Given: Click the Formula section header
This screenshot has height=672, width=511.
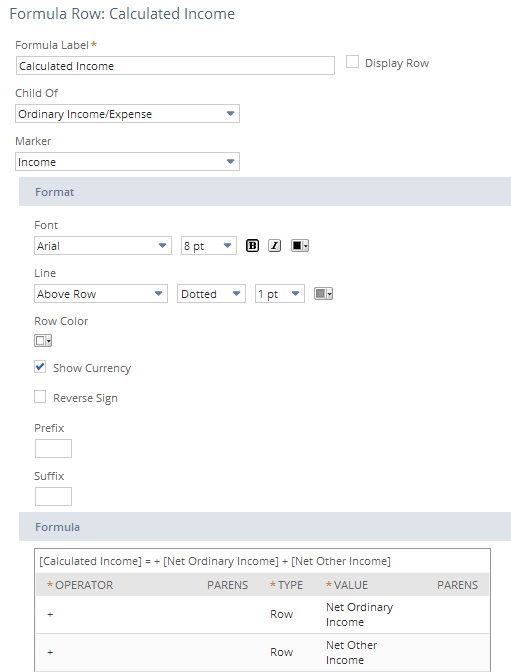Looking at the screenshot, I should (x=265, y=527).
